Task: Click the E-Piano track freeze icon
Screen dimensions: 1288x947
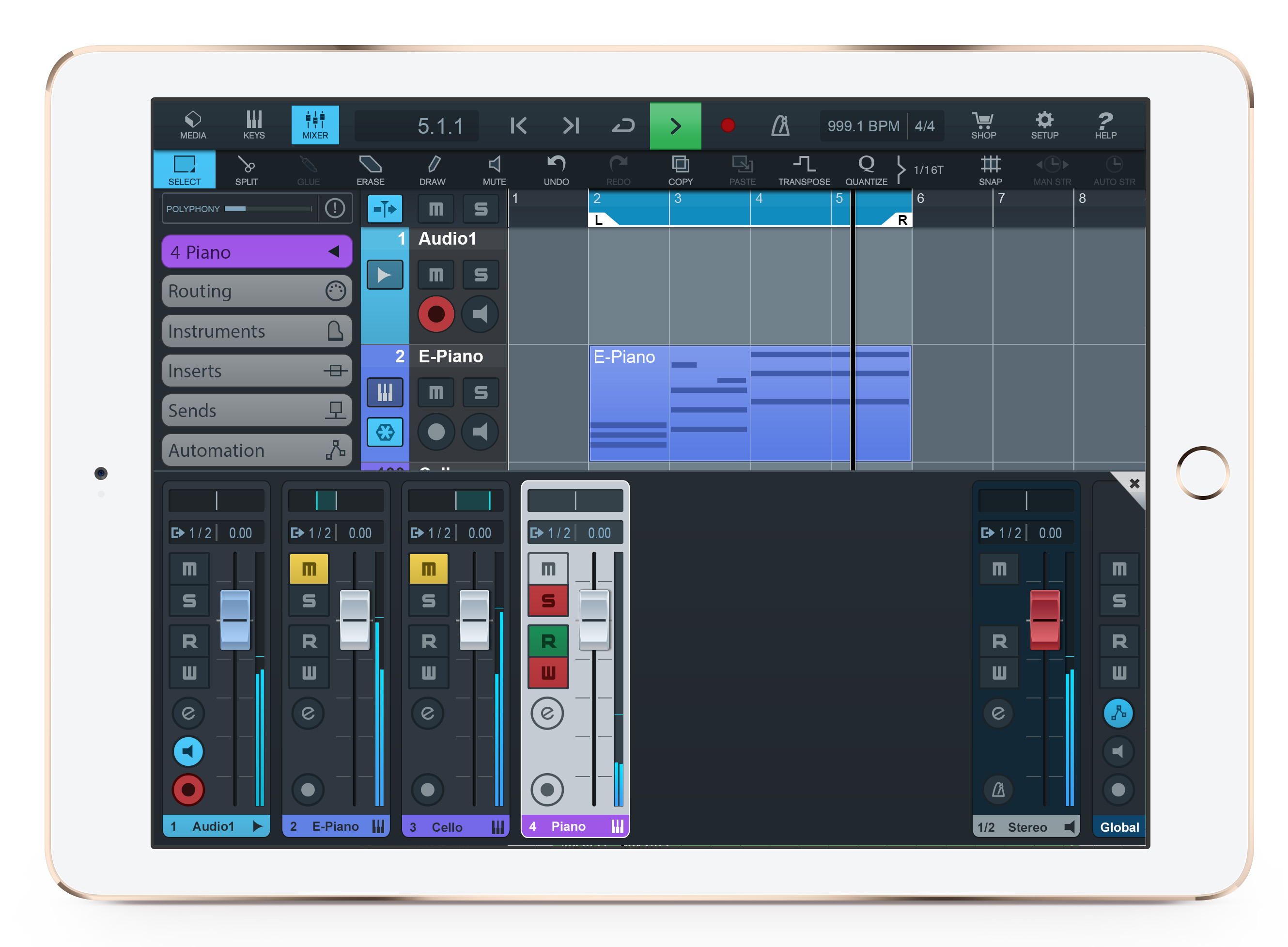Action: pyautogui.click(x=385, y=432)
